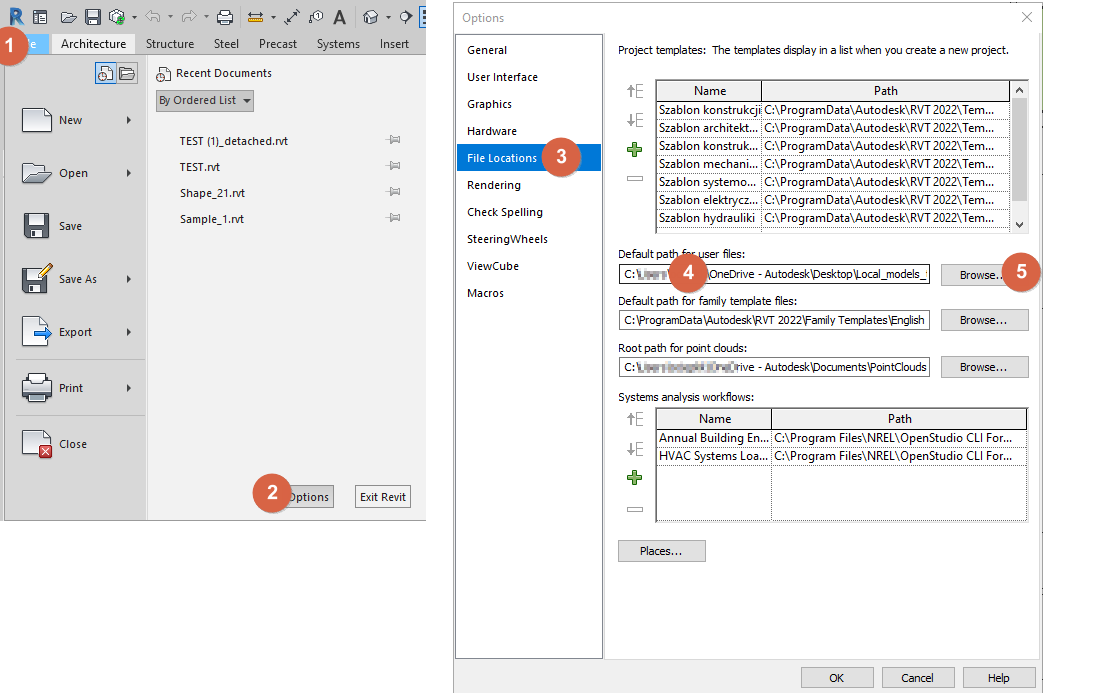1094x693 pixels.
Task: Pin Sample_1.rvt in Recent Documents
Action: (x=393, y=218)
